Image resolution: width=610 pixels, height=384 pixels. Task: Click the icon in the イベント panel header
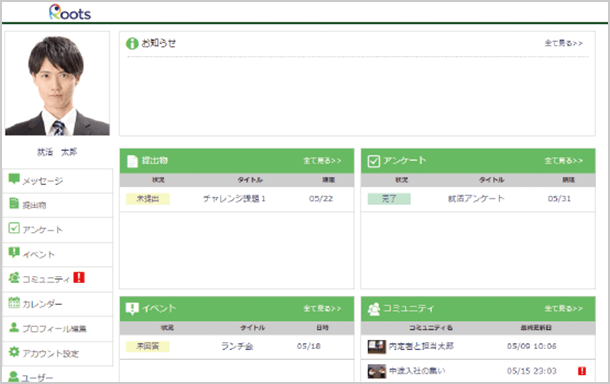click(132, 309)
